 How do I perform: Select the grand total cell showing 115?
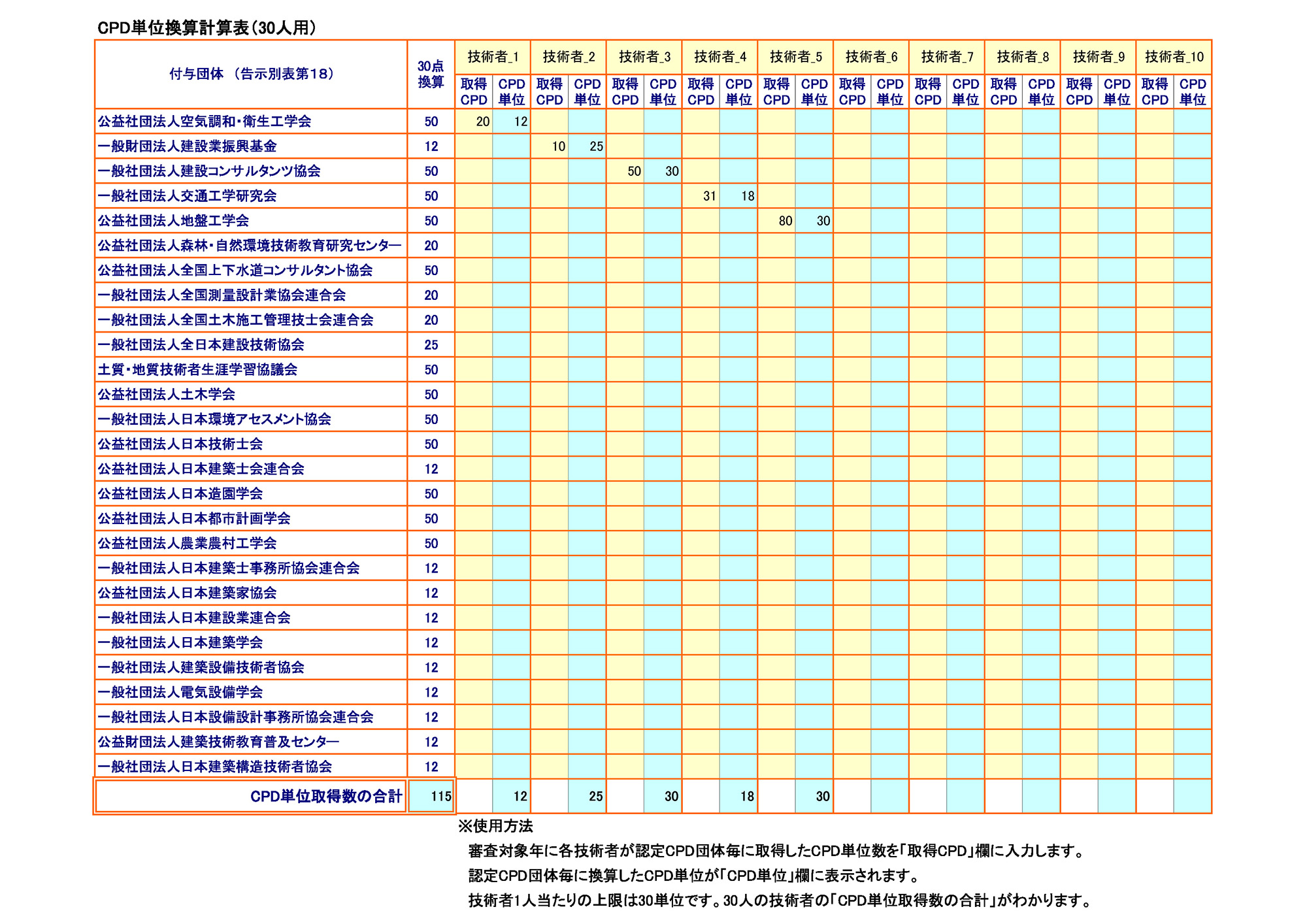(431, 797)
